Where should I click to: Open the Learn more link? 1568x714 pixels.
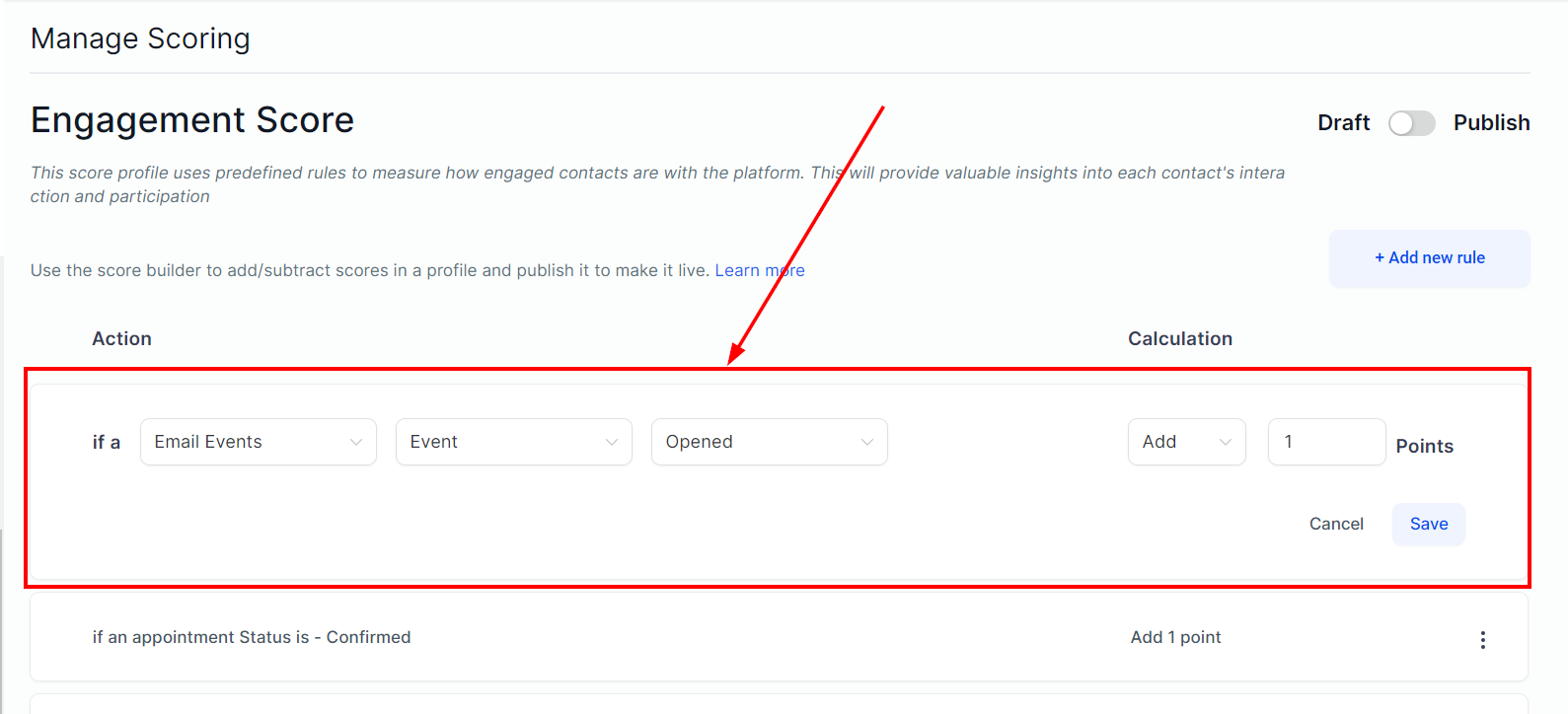click(759, 270)
